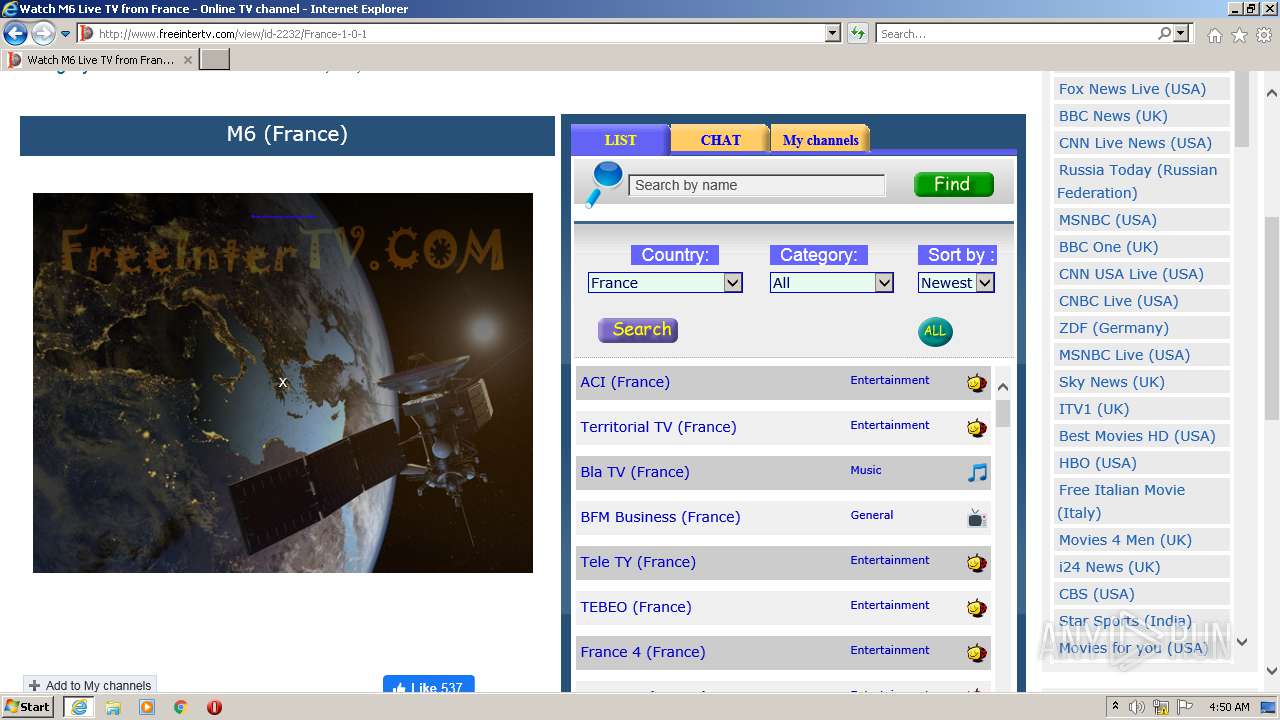Open Bla TV (France) channel link
This screenshot has width=1280, height=720.
635,472
